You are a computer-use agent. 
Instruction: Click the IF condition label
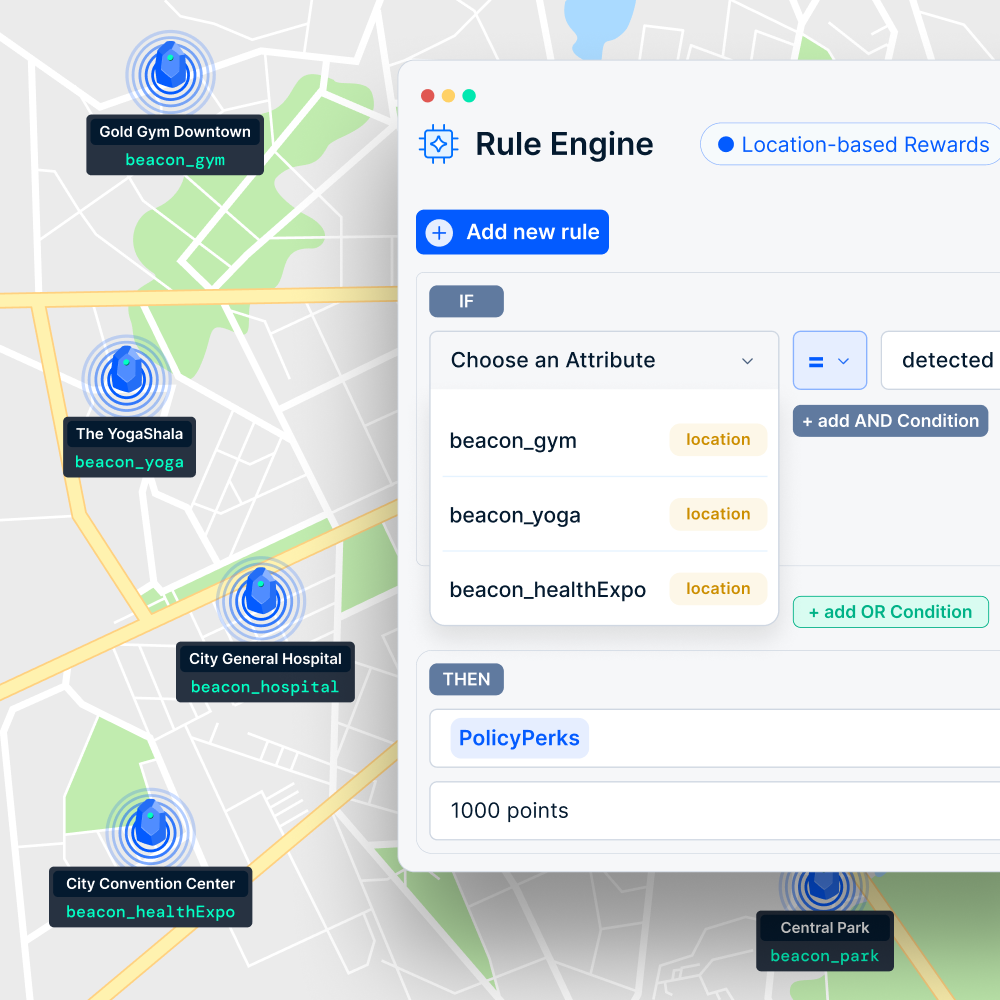click(466, 301)
